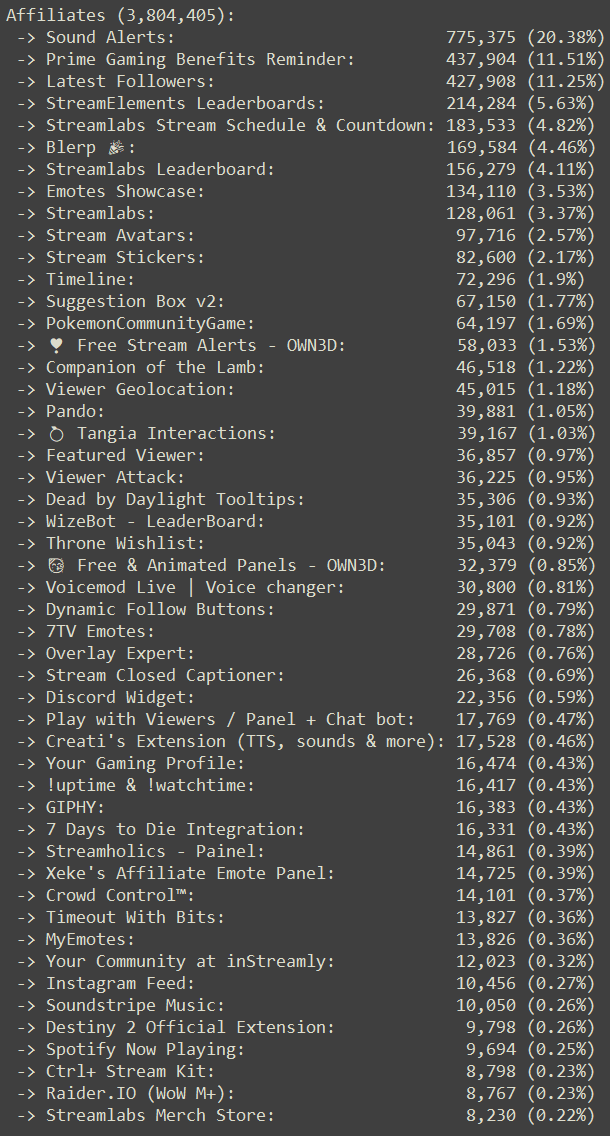Click Voicemod Live | Voice changer entry
Screen dimensions: 610x1136
[196, 587]
